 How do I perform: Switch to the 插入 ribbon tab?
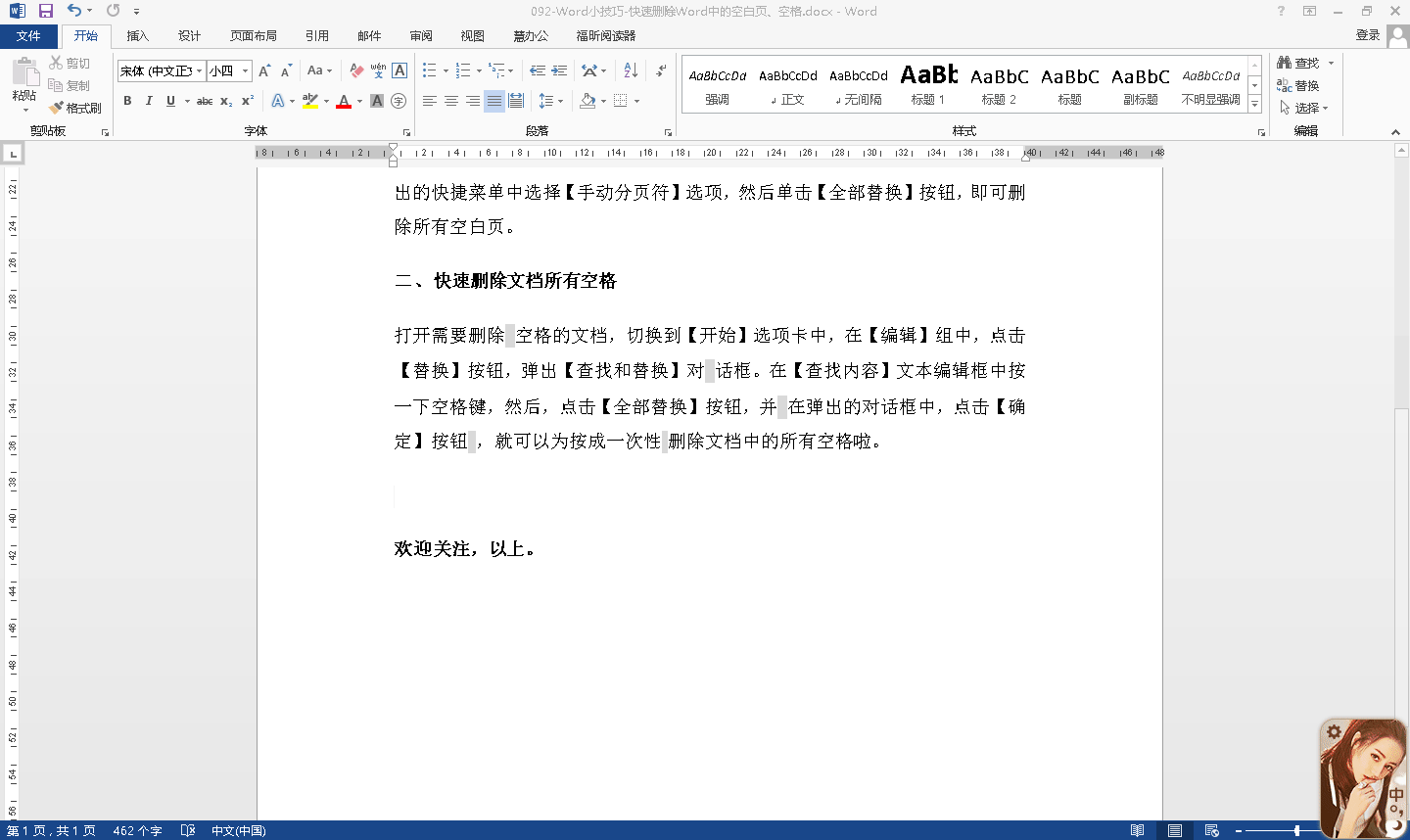[x=137, y=35]
